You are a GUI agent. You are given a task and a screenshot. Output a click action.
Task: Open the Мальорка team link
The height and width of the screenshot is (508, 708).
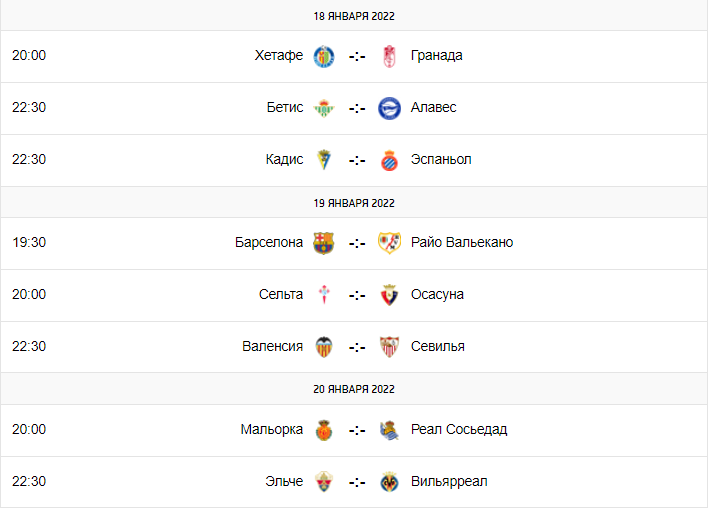click(271, 430)
